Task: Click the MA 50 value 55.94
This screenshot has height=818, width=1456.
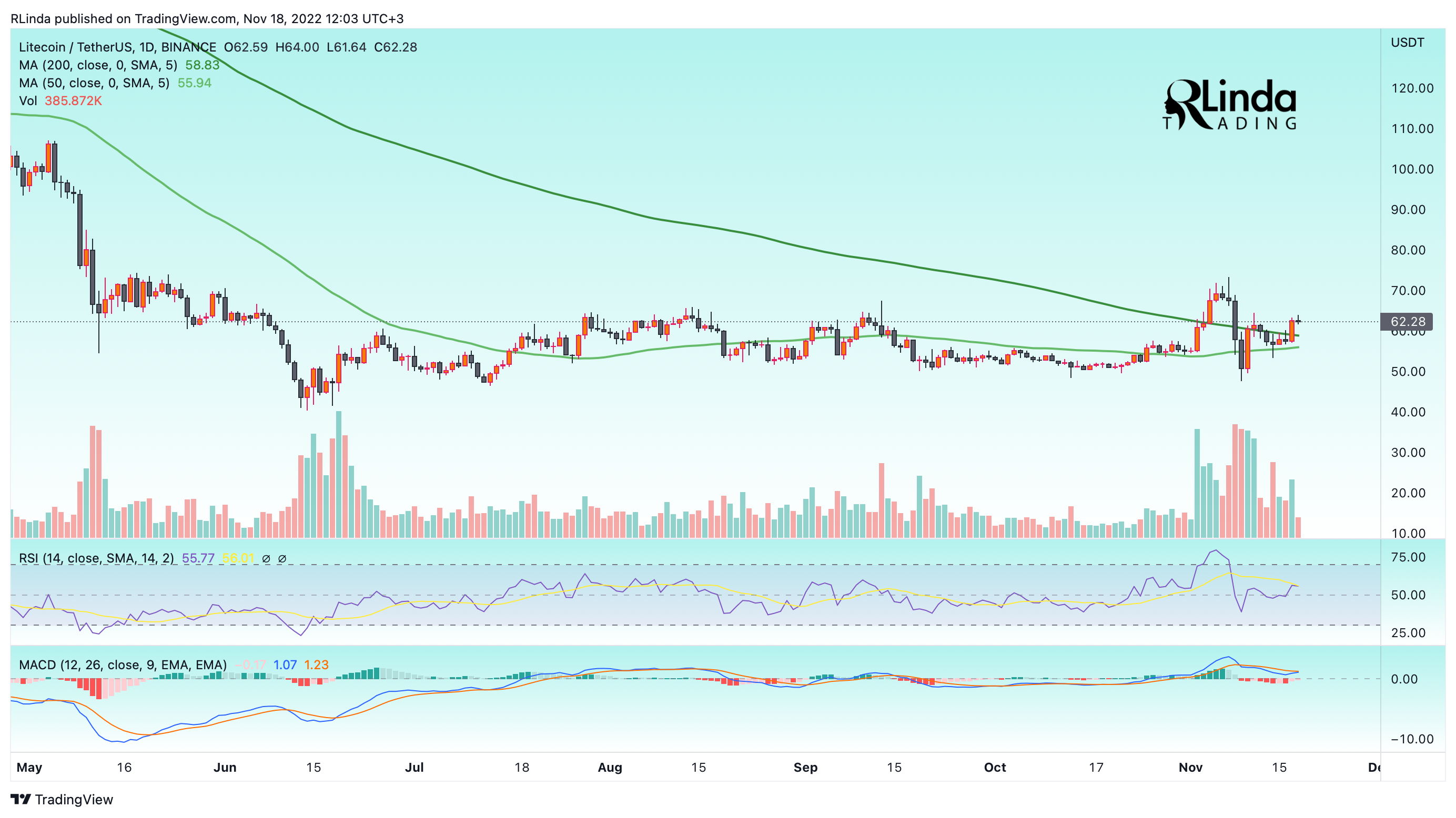Action: (x=195, y=83)
